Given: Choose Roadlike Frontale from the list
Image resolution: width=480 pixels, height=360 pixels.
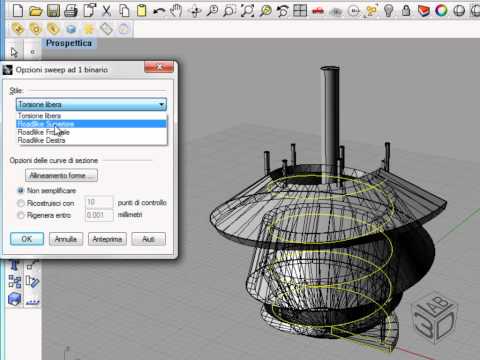Looking at the screenshot, I should [x=91, y=132].
